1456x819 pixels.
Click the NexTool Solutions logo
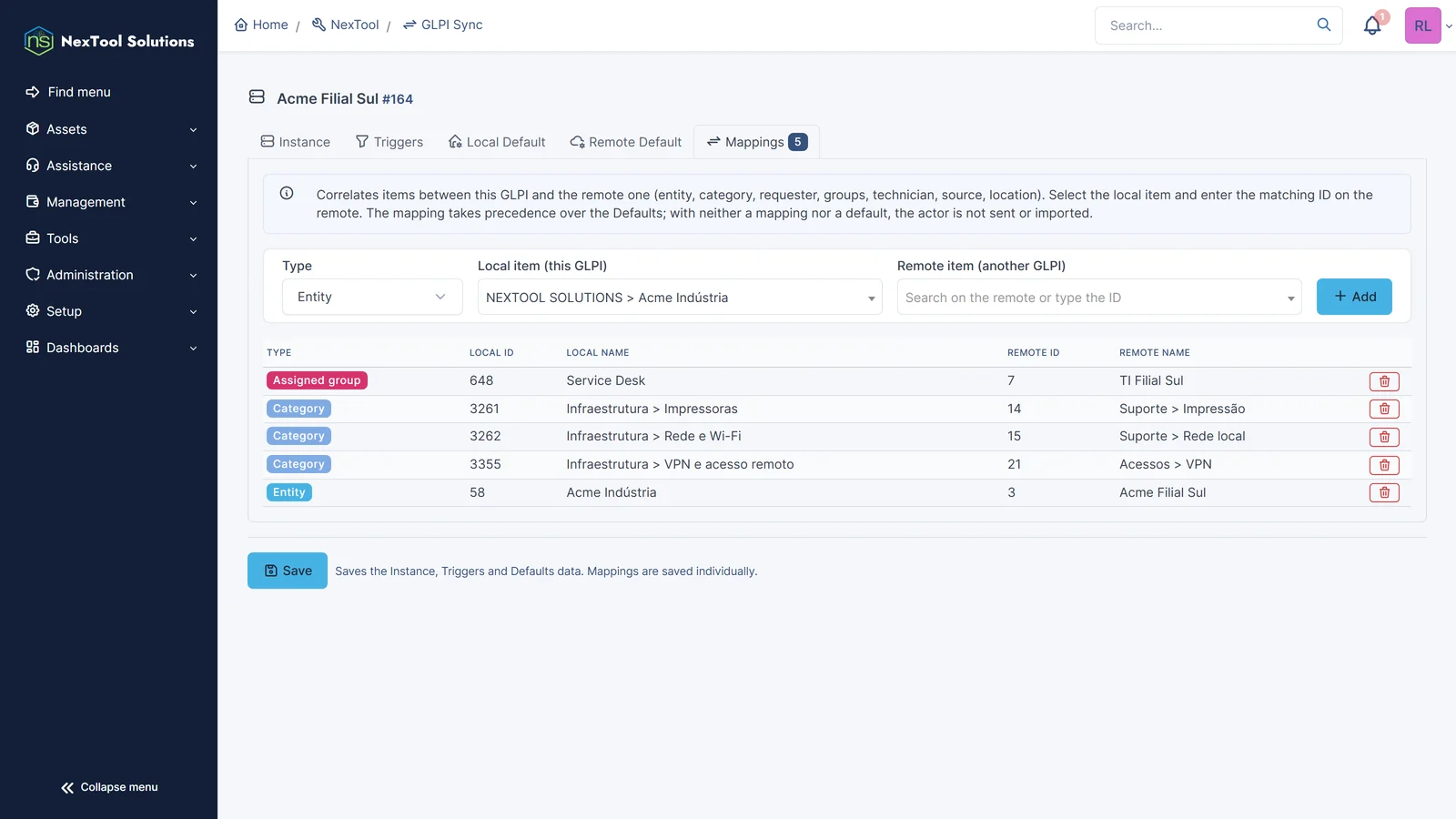point(109,41)
